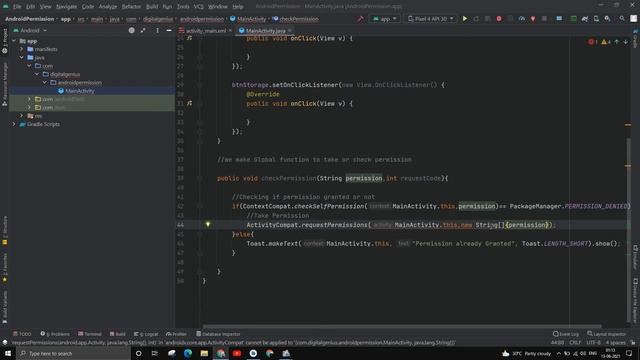Click CRLF line separator in status bar
Screen dimensions: 640x360
pos(575,342)
